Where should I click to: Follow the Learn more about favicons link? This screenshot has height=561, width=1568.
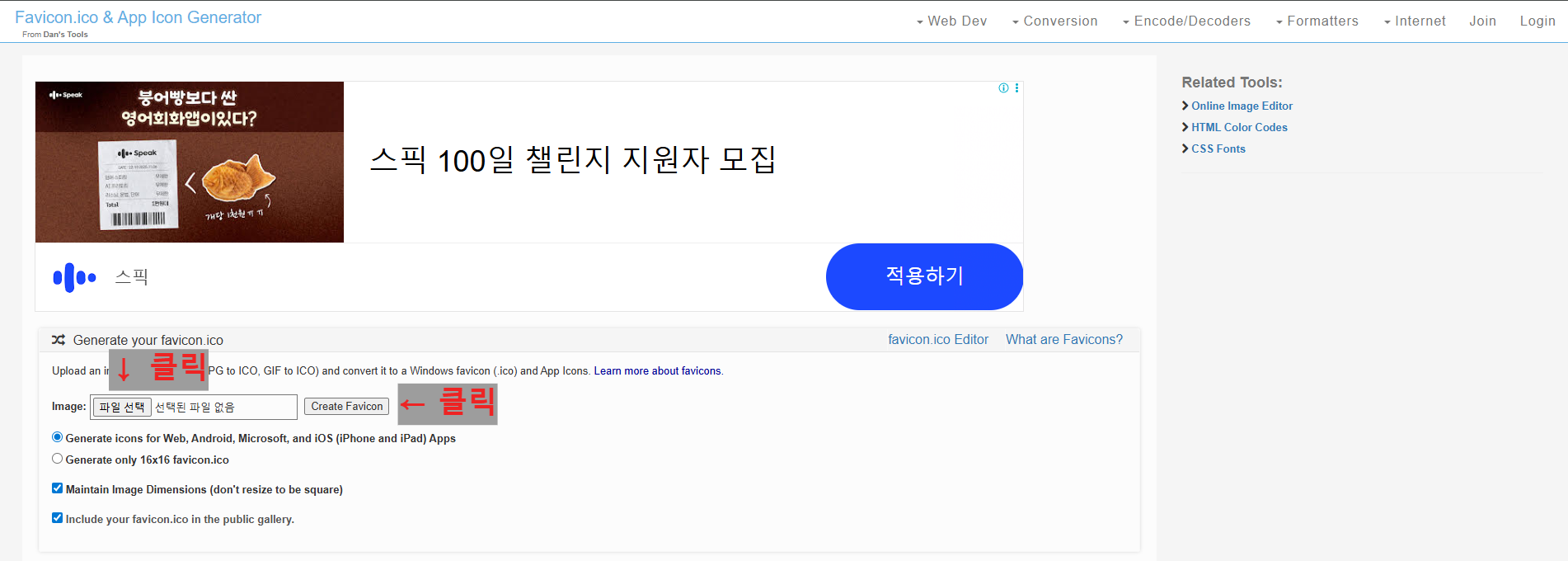click(657, 371)
